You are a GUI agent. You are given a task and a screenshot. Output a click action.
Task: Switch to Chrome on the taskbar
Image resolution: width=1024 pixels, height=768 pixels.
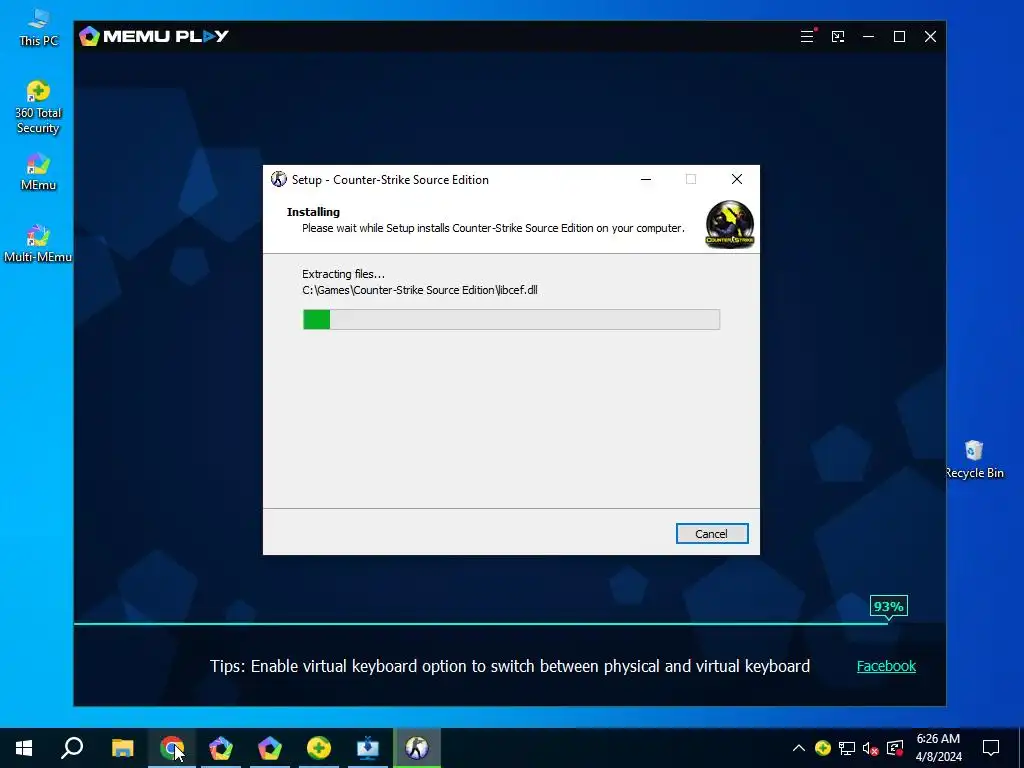point(172,748)
